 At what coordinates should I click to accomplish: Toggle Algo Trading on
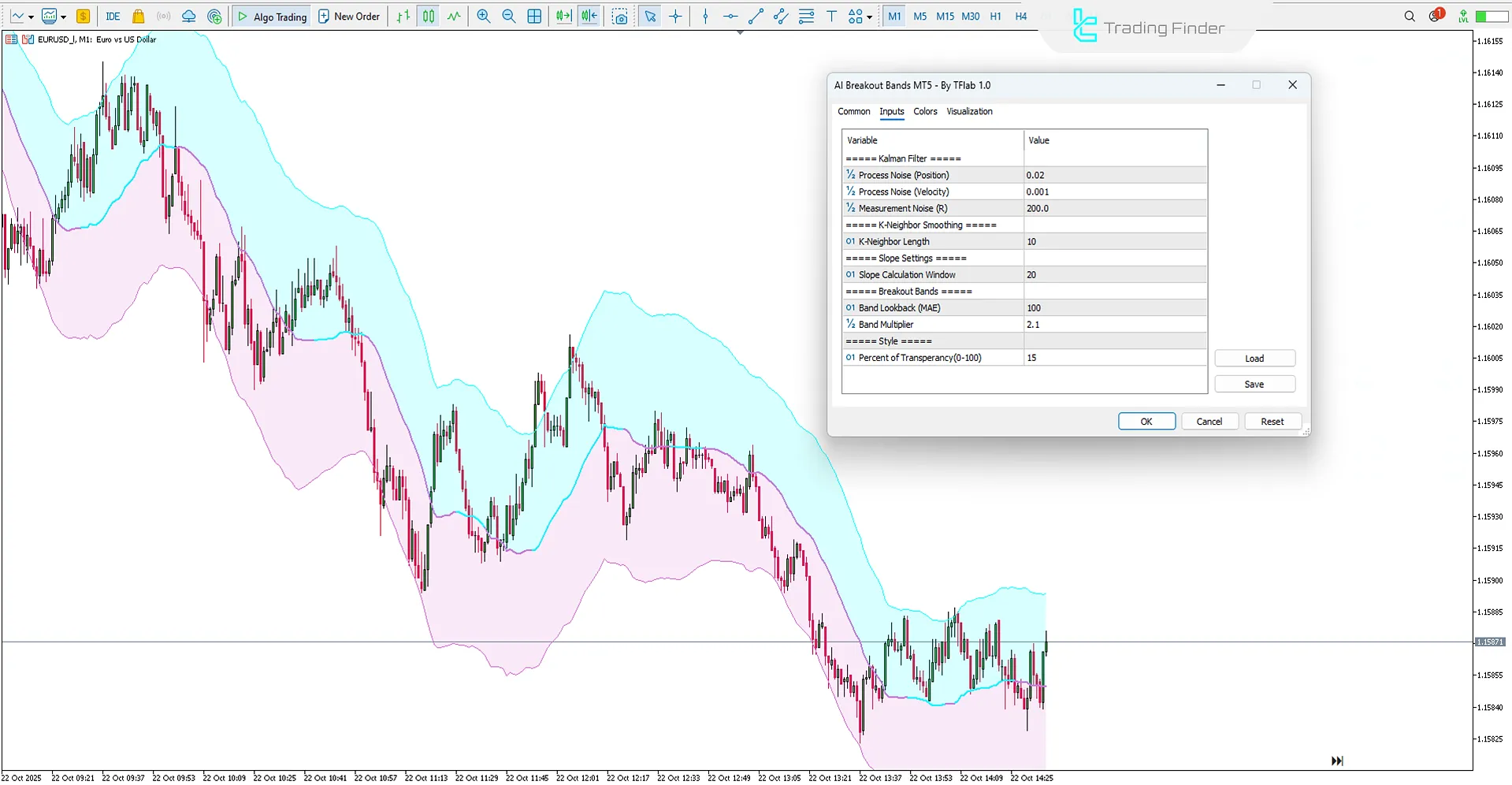pos(271,16)
